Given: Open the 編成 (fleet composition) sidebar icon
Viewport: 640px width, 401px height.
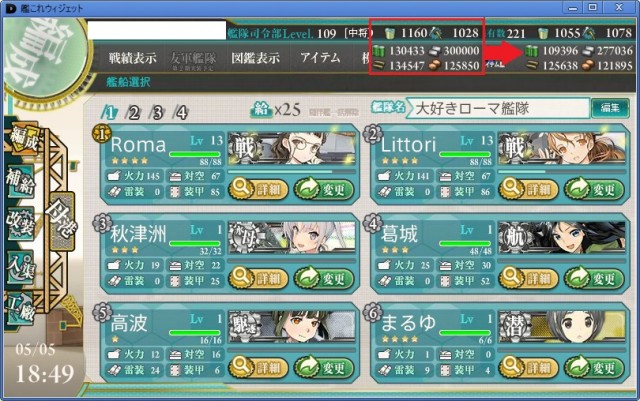Looking at the screenshot, I should point(24,139).
